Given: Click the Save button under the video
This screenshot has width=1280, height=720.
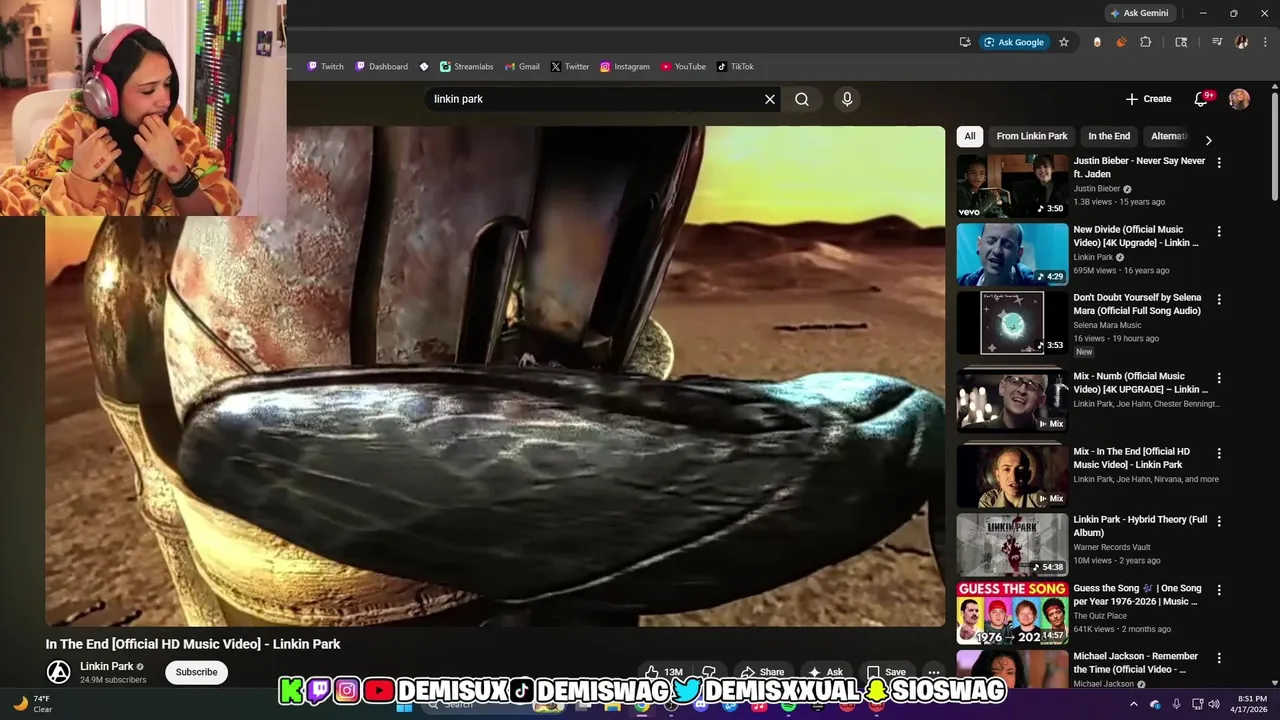Looking at the screenshot, I should pyautogui.click(x=886, y=672).
